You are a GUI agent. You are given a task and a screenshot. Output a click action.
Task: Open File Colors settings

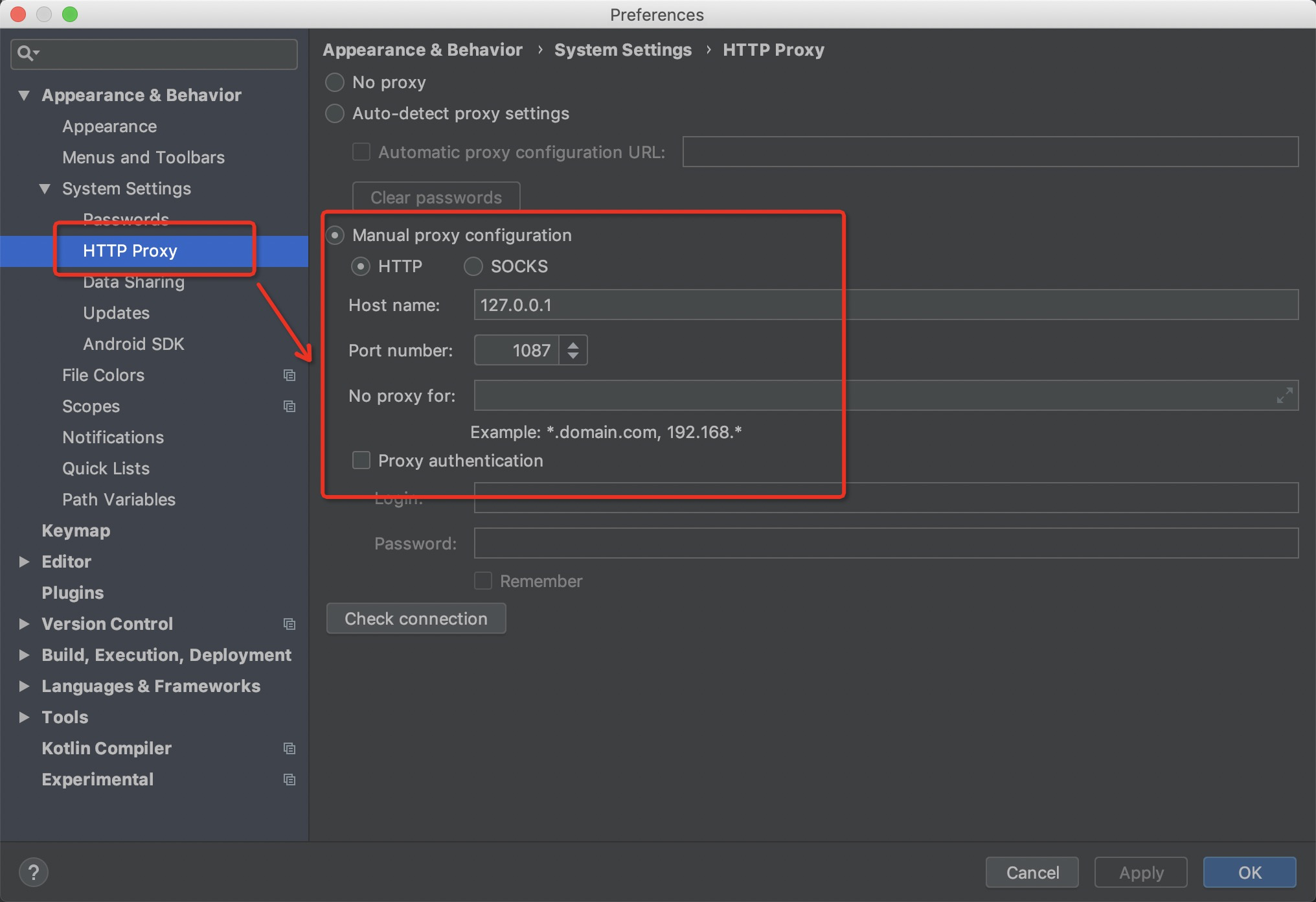tap(103, 375)
